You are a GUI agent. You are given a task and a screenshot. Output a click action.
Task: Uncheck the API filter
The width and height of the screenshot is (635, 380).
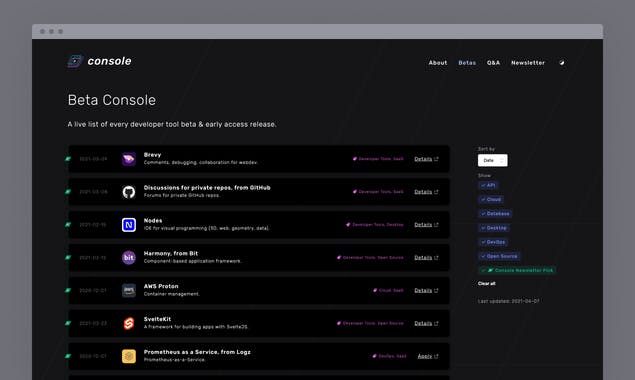coord(488,185)
